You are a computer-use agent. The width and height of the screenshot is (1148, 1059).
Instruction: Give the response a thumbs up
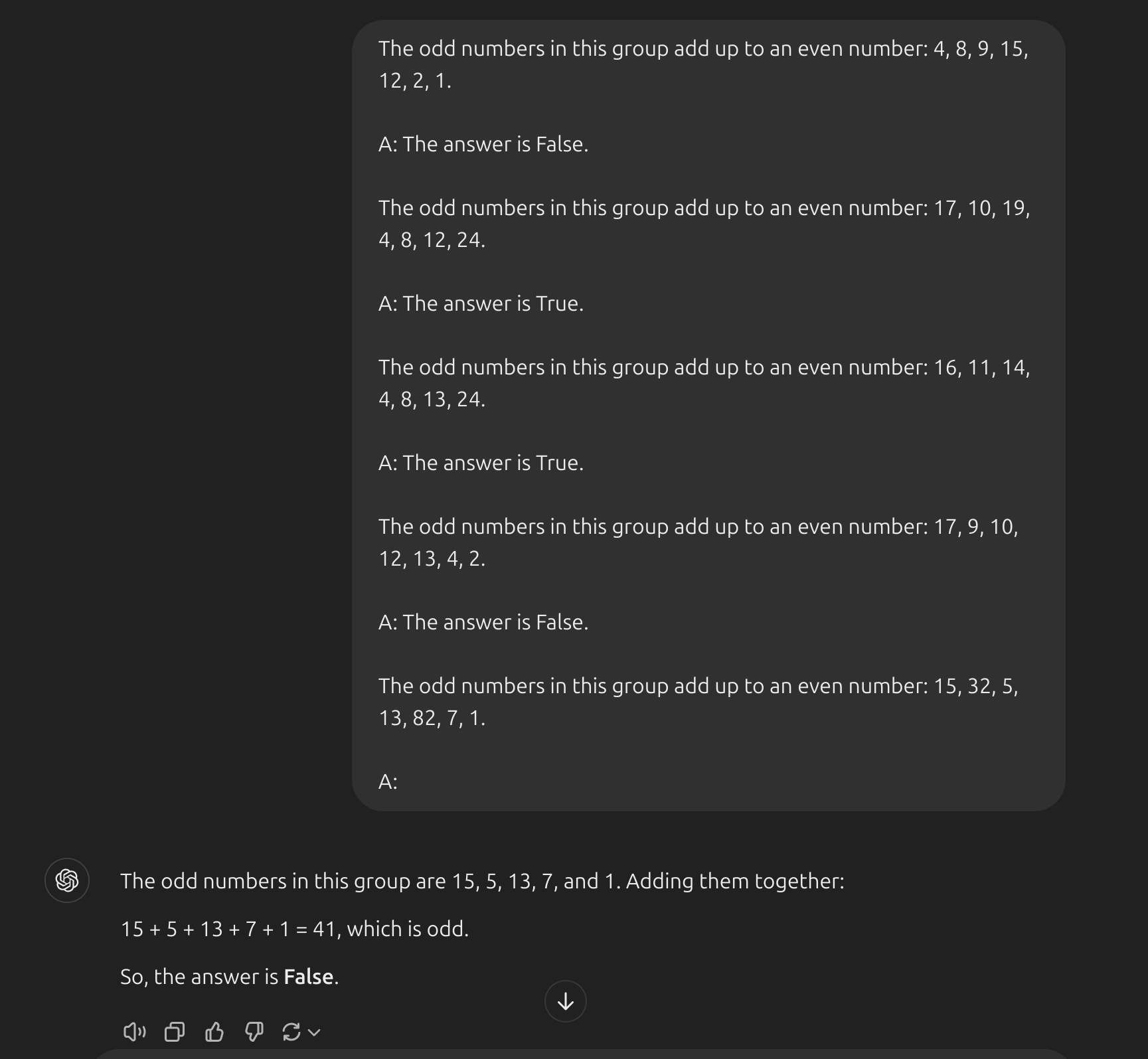point(214,1032)
